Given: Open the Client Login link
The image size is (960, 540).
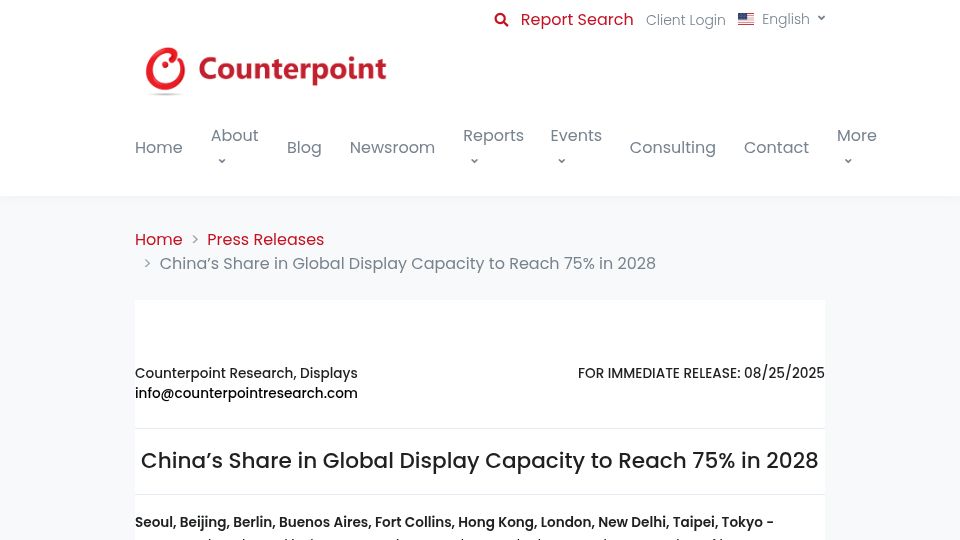Looking at the screenshot, I should [686, 20].
